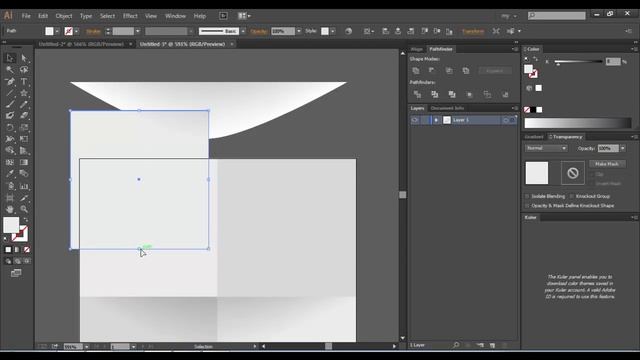Open graphic Style dropdown in control bar
The width and height of the screenshot is (640, 360).
click(333, 31)
